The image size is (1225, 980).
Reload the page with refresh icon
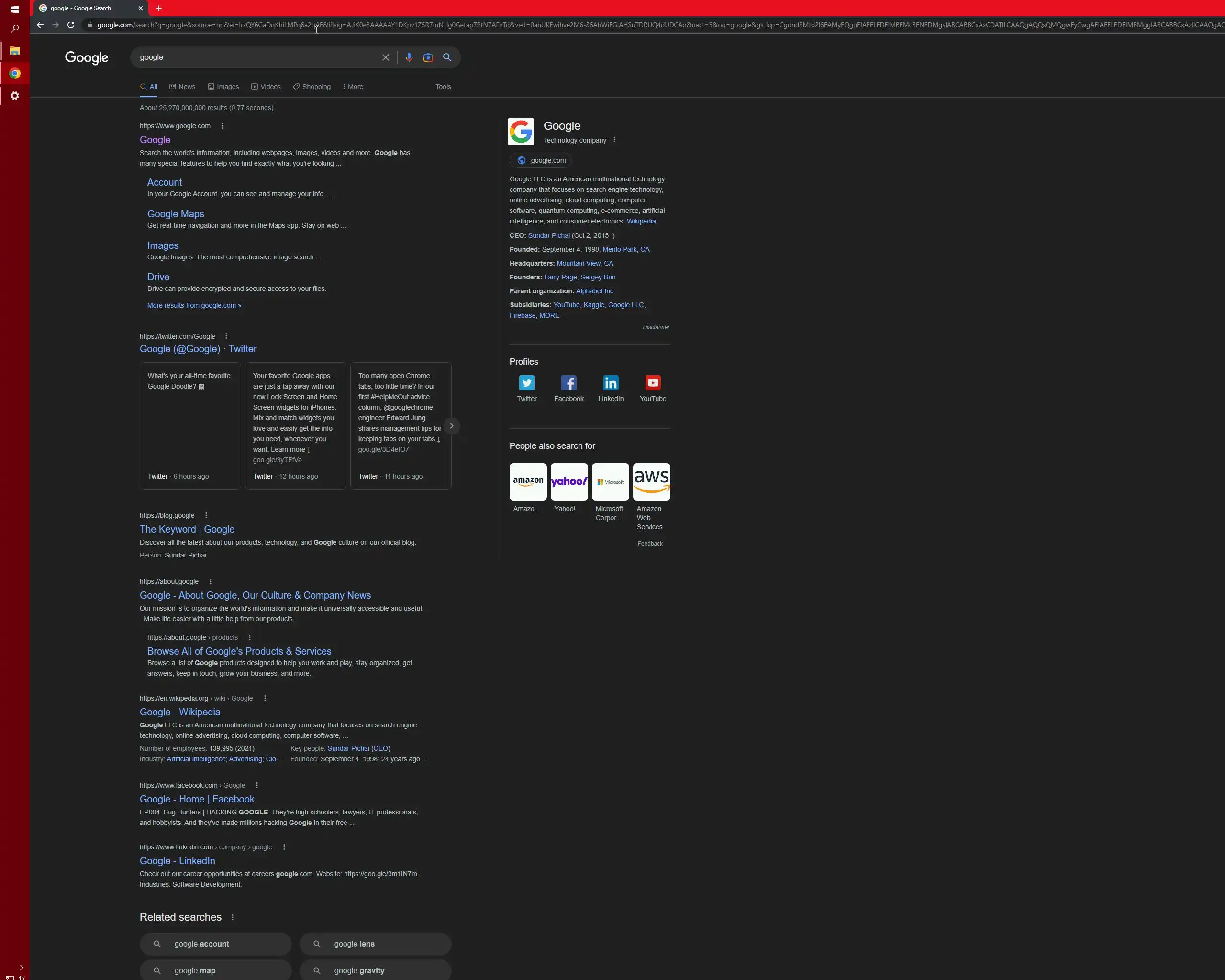(70, 25)
